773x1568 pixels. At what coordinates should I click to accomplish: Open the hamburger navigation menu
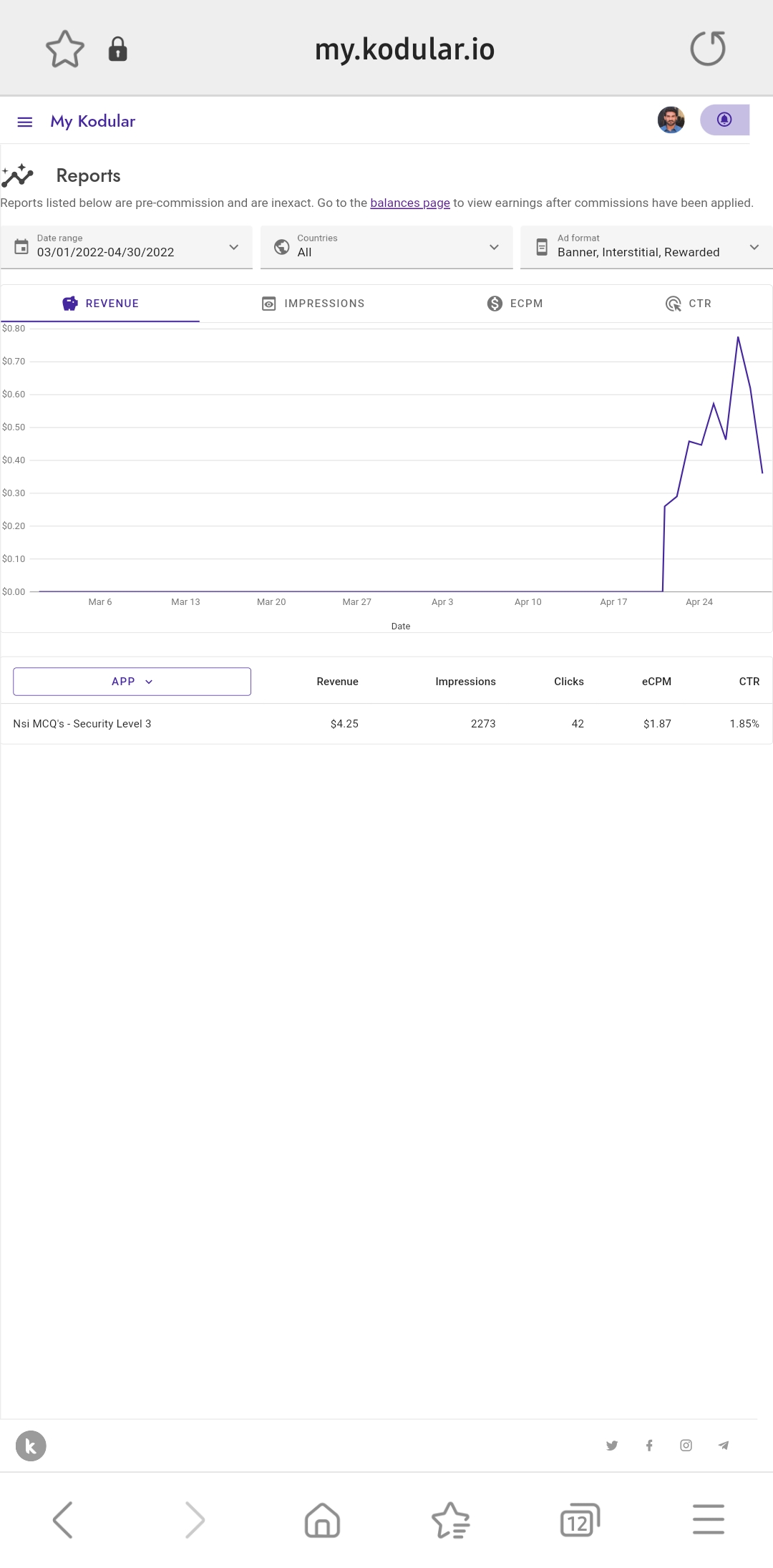coord(25,122)
